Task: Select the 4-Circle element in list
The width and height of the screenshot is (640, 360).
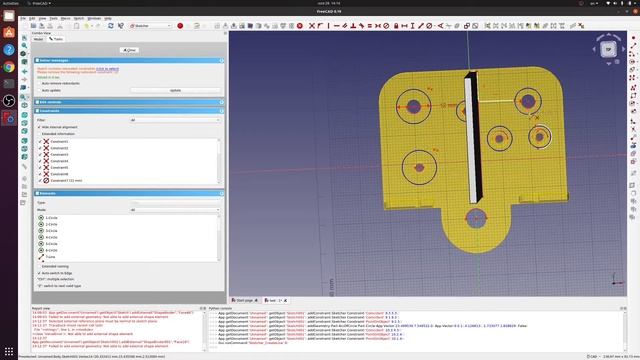Action: coord(51,238)
